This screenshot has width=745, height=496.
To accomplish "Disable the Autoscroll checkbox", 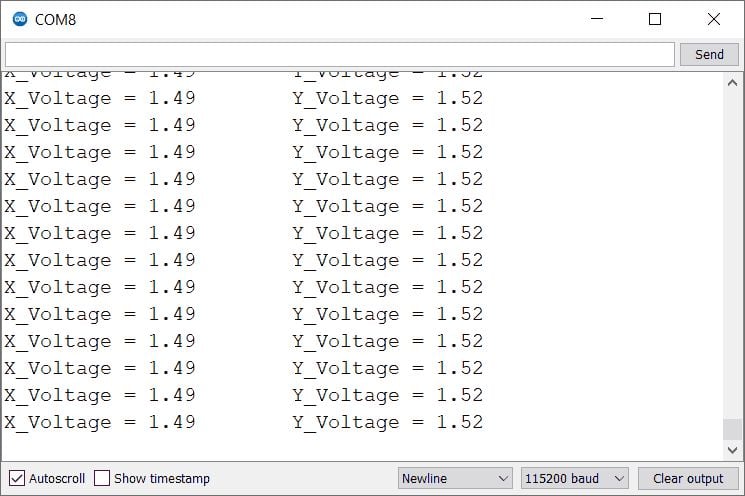I will (17, 478).
